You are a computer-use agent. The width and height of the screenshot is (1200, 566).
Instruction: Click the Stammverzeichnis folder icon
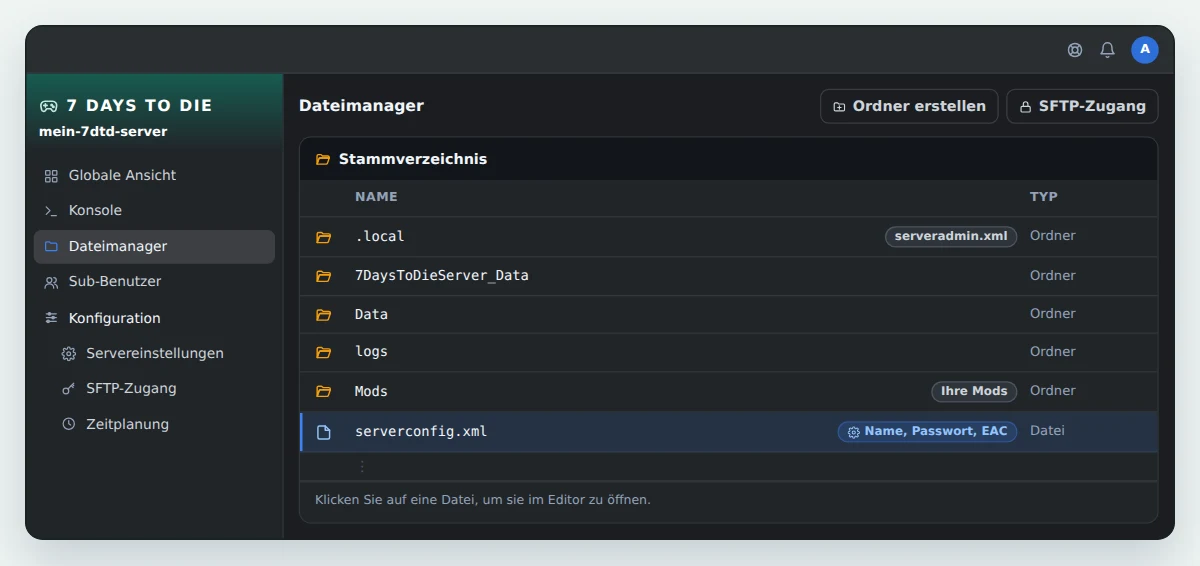(x=323, y=159)
